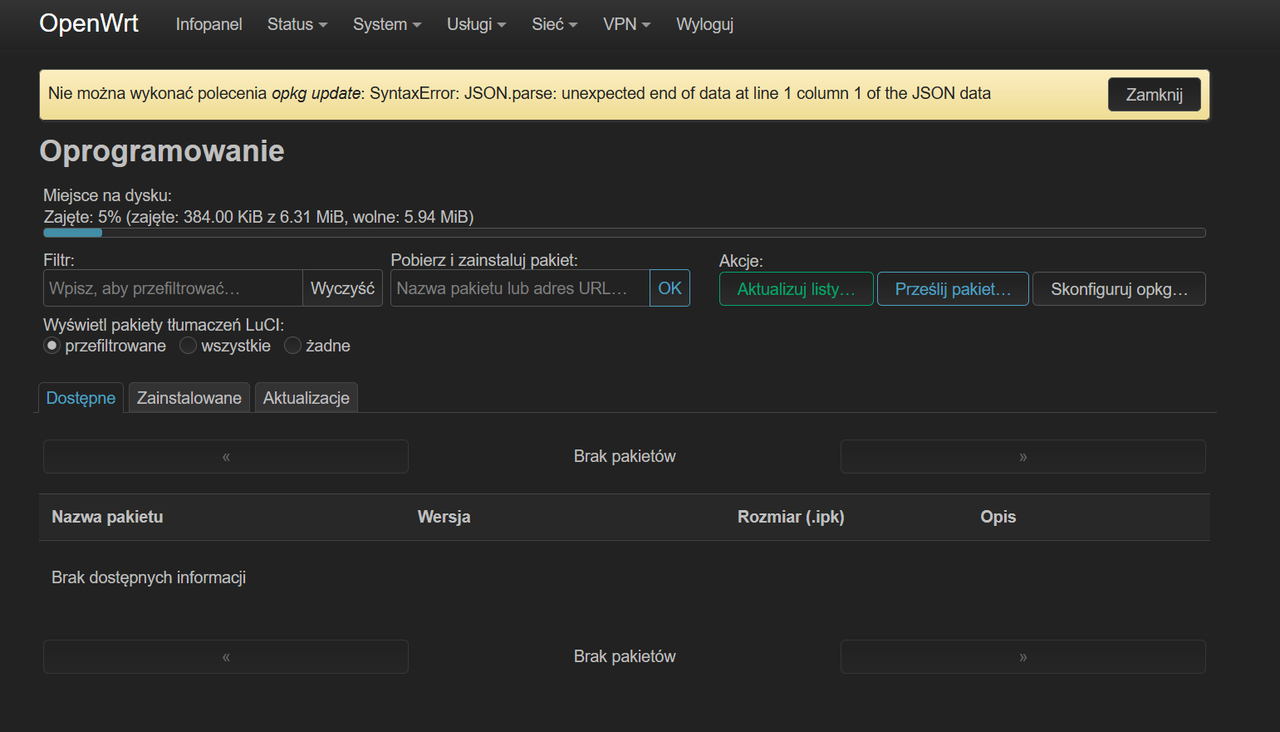The height and width of the screenshot is (732, 1280).
Task: Clear the filter with Wyczyść
Action: (342, 288)
